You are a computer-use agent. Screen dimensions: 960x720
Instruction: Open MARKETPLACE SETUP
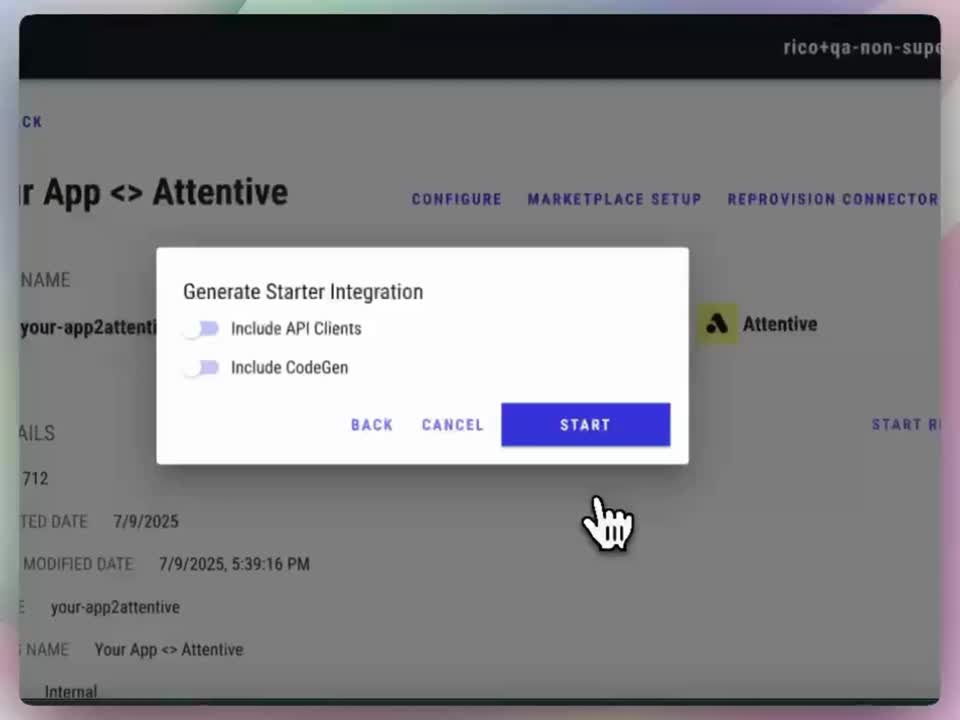point(614,199)
